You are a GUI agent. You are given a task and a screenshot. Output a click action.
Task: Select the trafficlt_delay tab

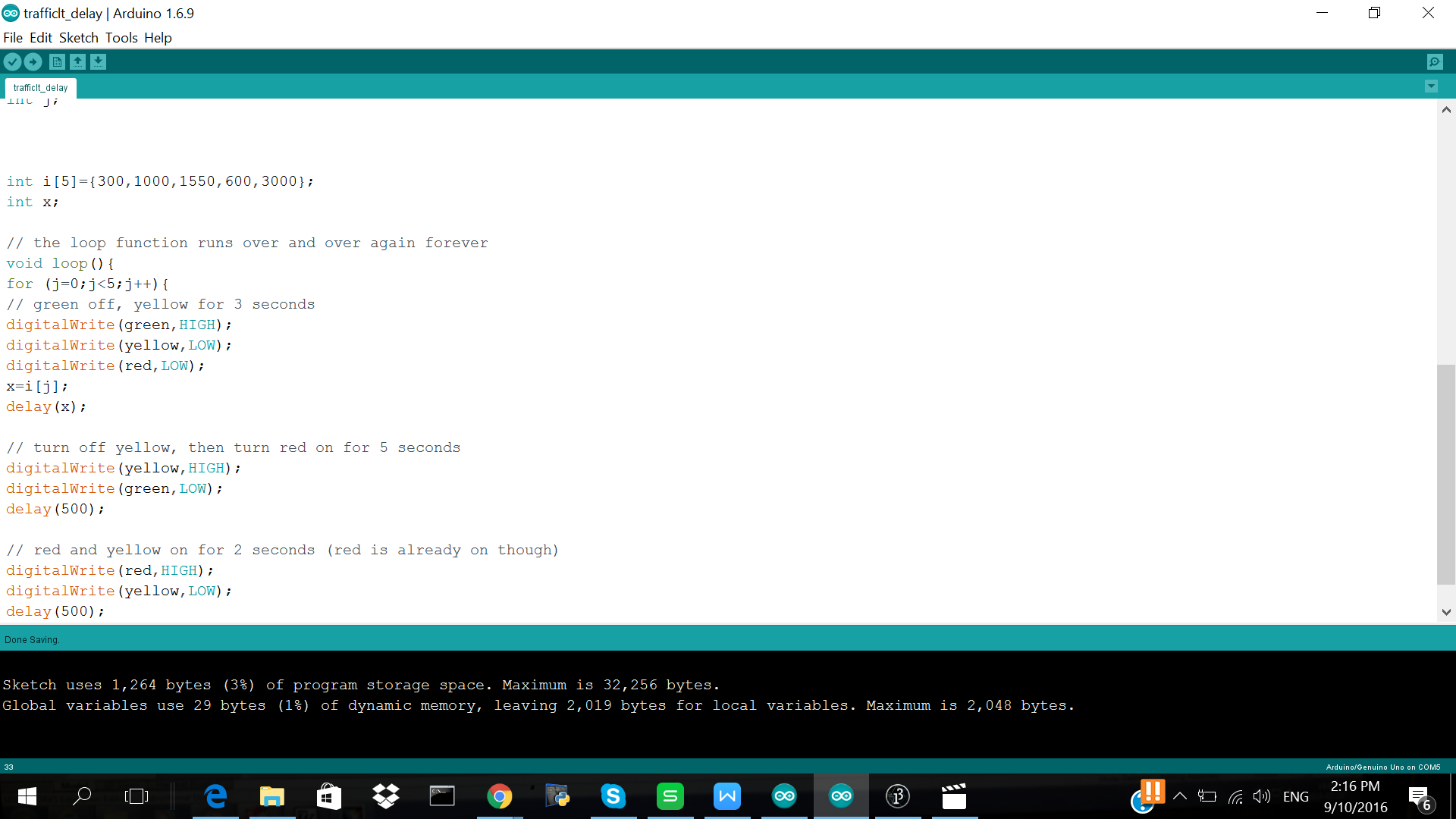(x=40, y=88)
